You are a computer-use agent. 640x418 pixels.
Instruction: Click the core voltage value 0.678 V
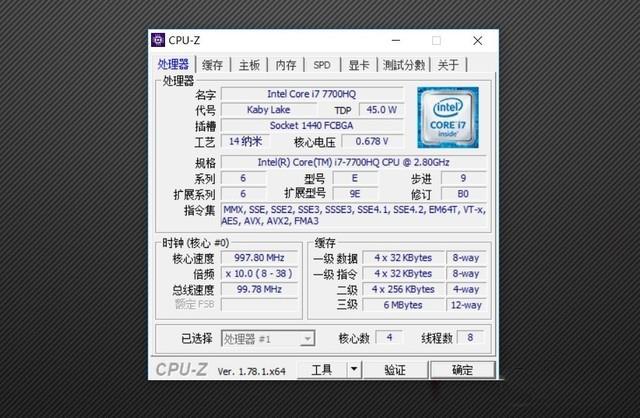pos(372,141)
